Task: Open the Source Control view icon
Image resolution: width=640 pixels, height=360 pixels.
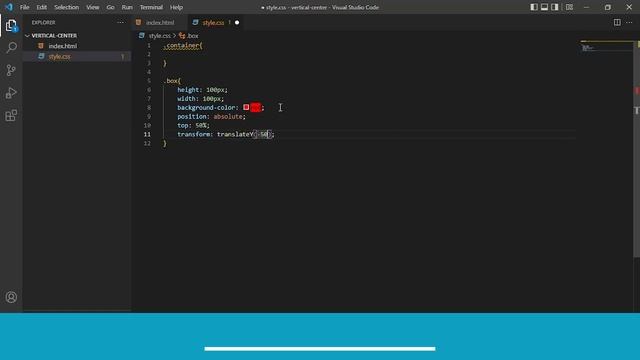Action: tap(11, 70)
